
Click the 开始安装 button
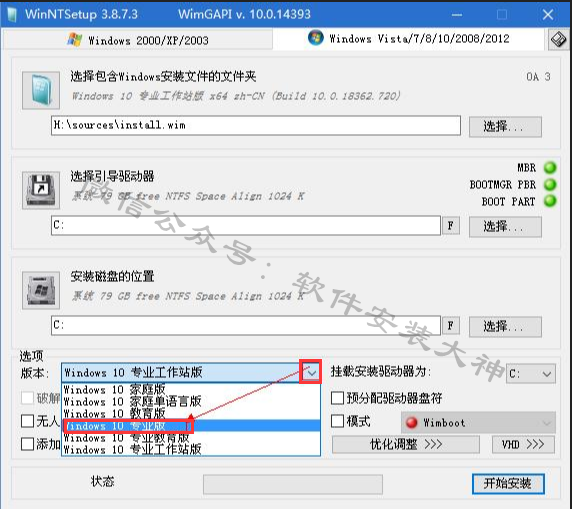coord(508,484)
